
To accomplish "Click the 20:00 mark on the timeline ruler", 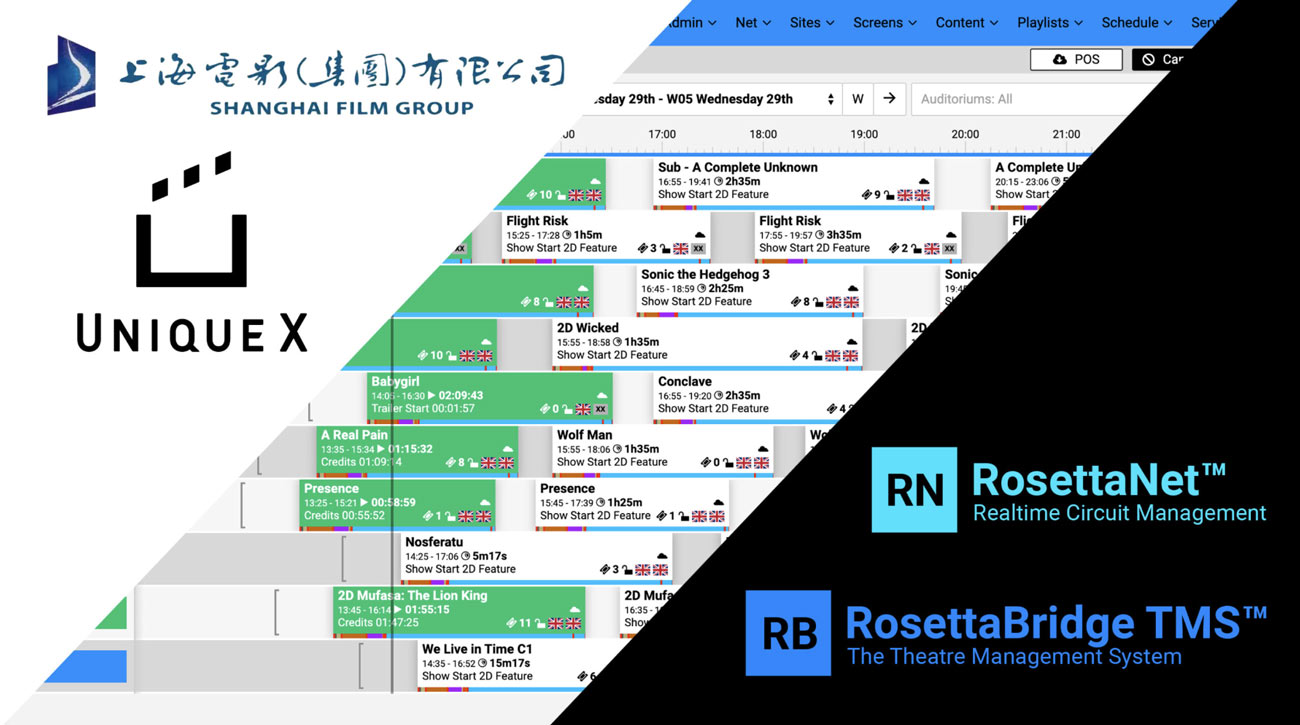I will (x=965, y=134).
